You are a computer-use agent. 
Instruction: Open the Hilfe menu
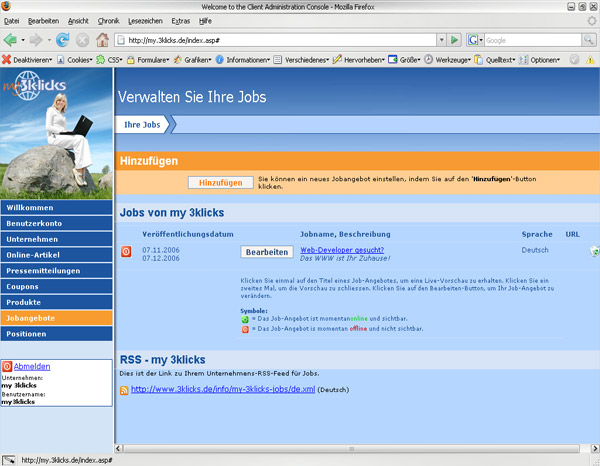click(205, 21)
